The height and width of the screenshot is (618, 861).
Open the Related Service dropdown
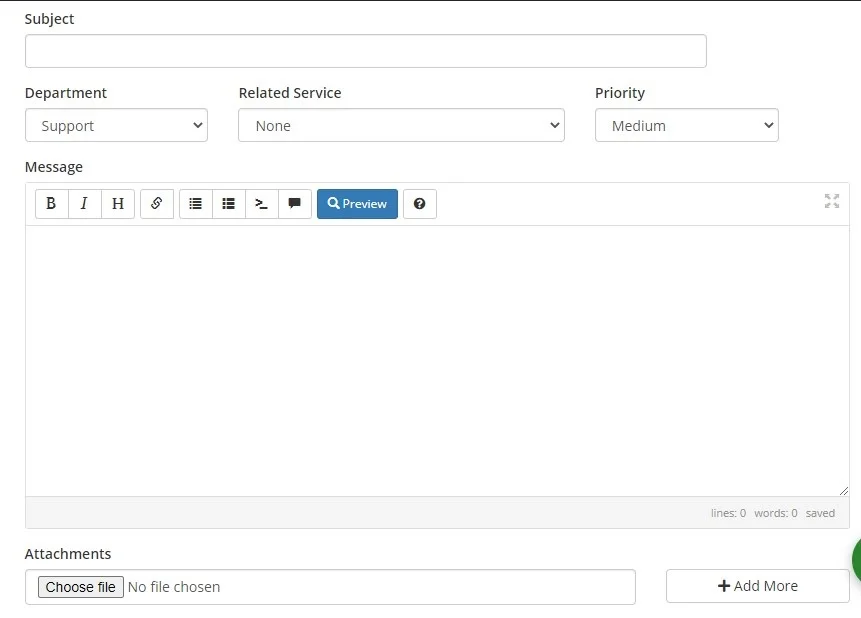click(x=400, y=125)
